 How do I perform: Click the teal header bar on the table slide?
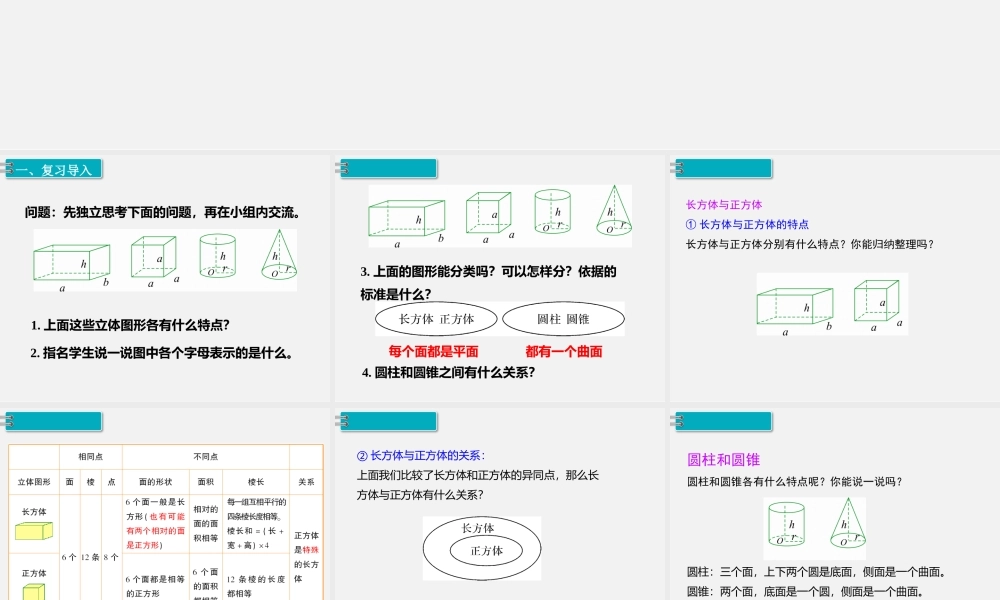click(55, 421)
